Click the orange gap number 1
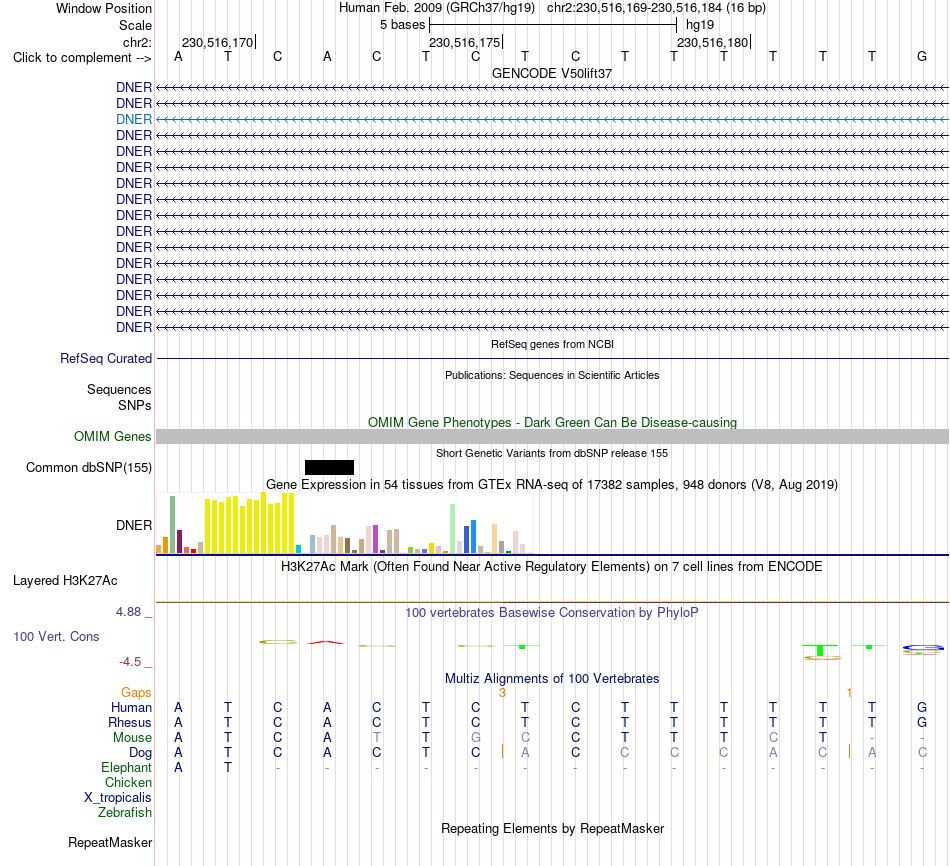 pos(849,692)
